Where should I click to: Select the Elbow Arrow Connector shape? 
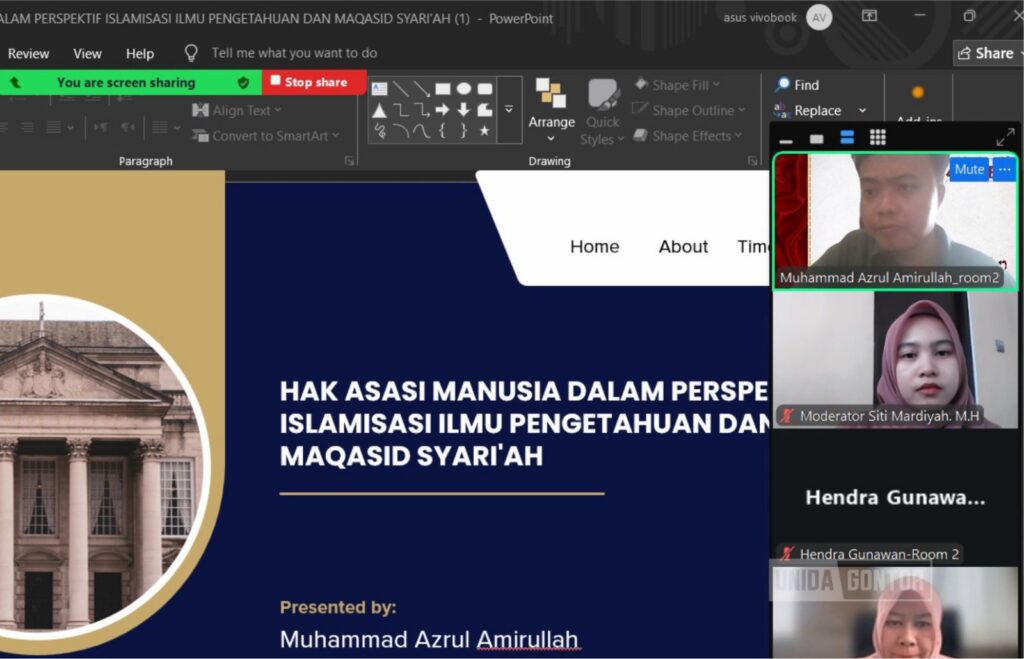[422, 110]
